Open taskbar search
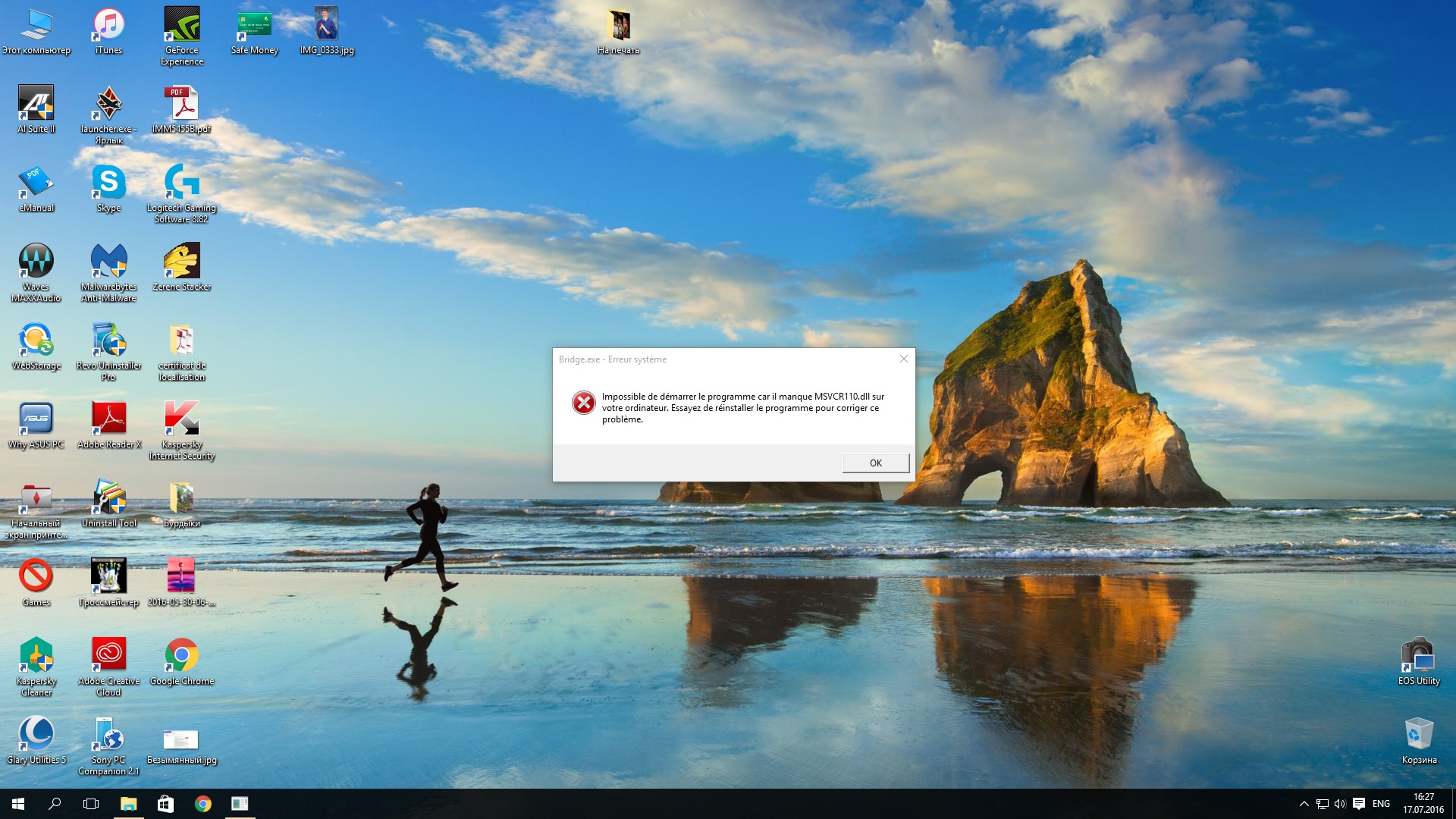This screenshot has width=1456, height=819. tap(55, 804)
